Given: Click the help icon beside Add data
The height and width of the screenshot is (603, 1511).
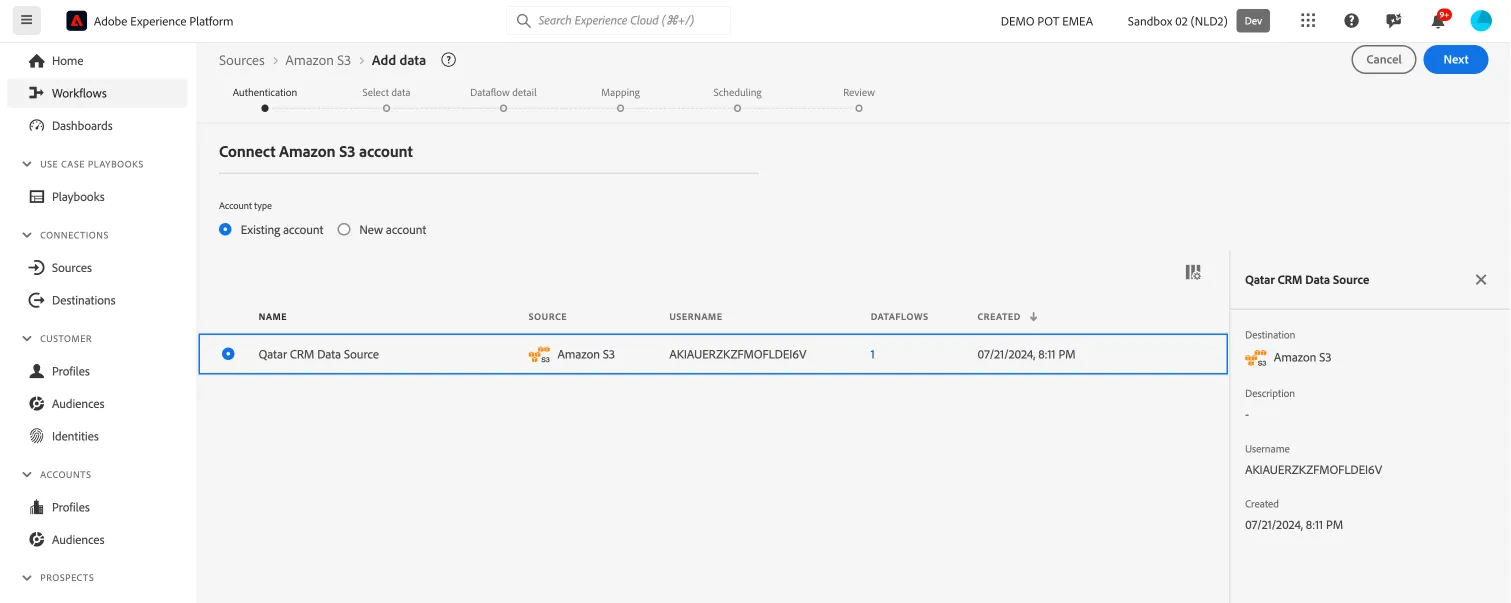Looking at the screenshot, I should click(x=449, y=60).
